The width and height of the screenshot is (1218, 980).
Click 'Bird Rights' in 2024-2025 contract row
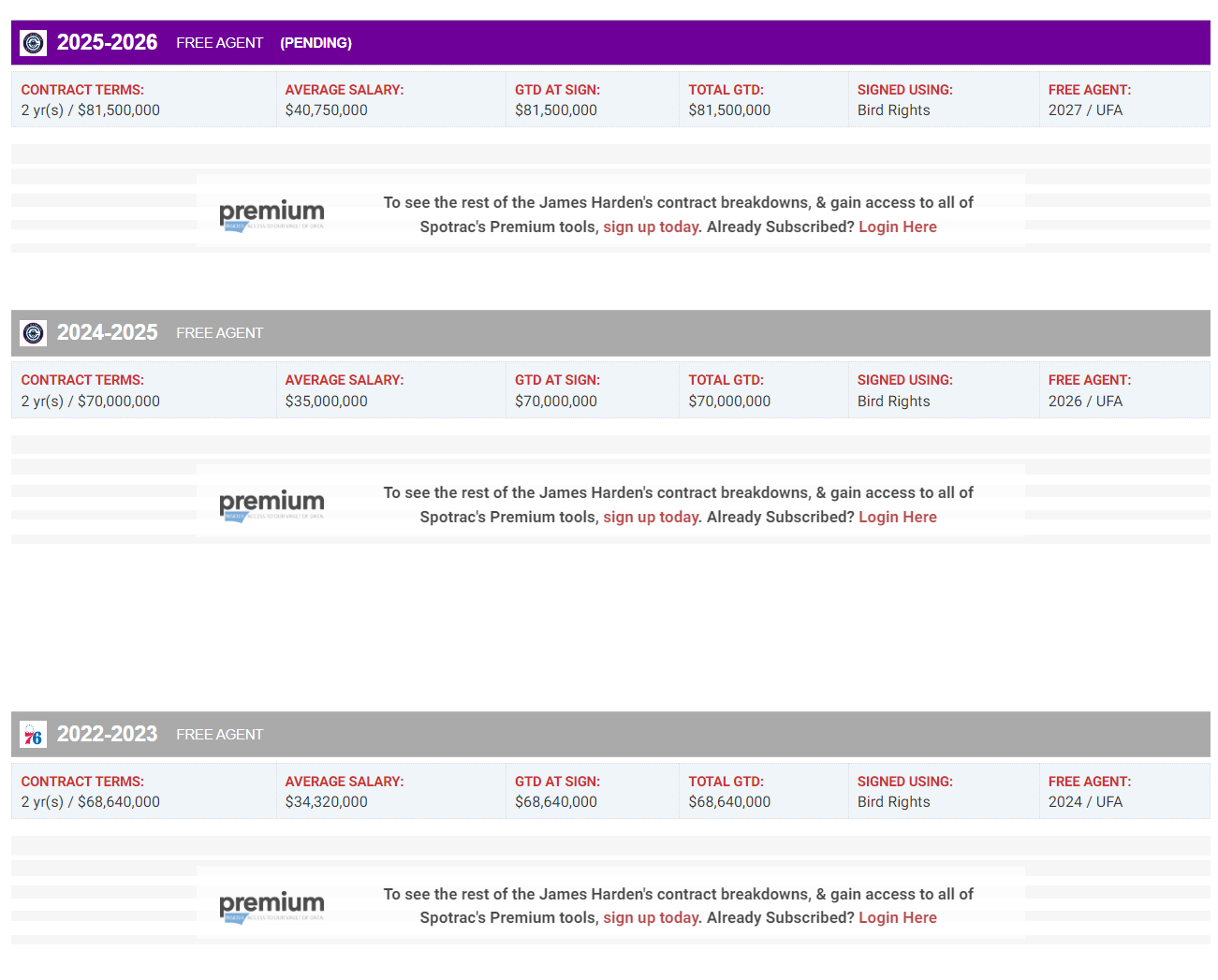tap(894, 401)
